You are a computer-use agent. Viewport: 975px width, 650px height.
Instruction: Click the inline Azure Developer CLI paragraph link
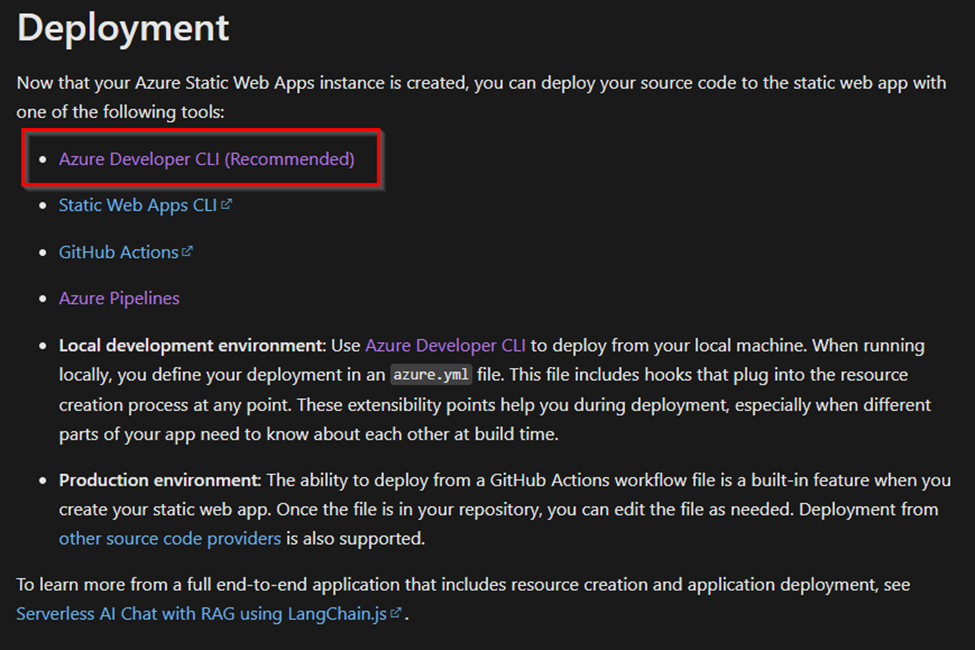click(445, 345)
